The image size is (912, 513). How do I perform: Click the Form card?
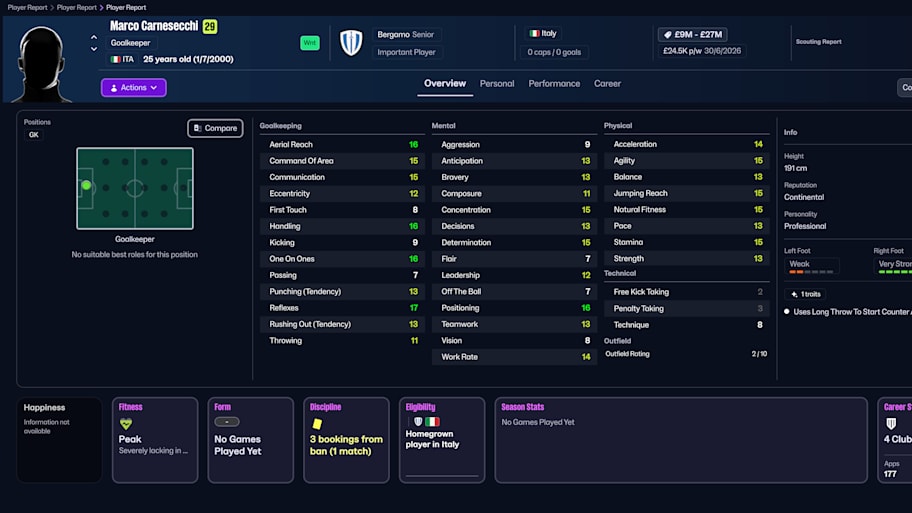tap(251, 440)
